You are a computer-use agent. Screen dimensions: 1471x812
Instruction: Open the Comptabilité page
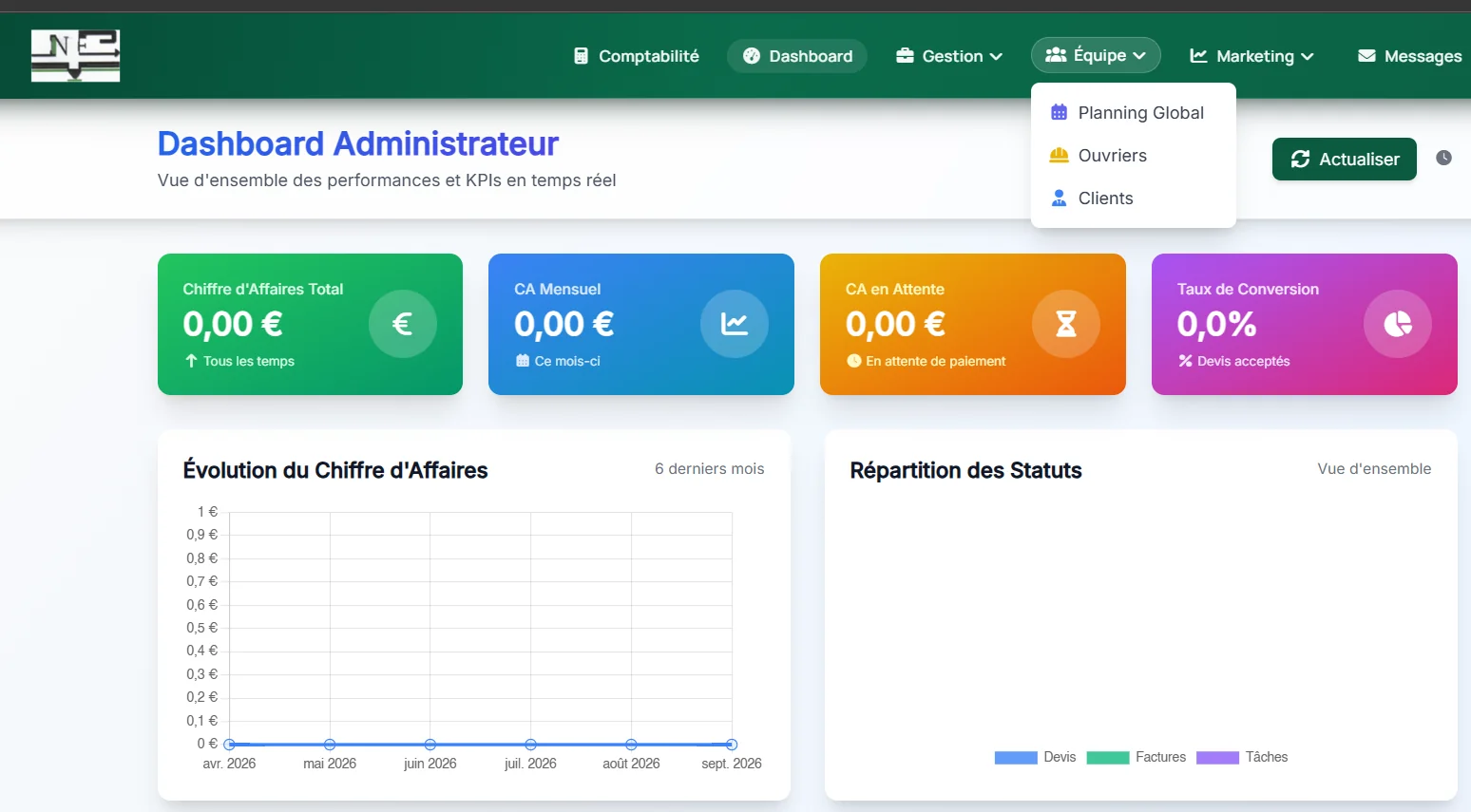(x=637, y=56)
